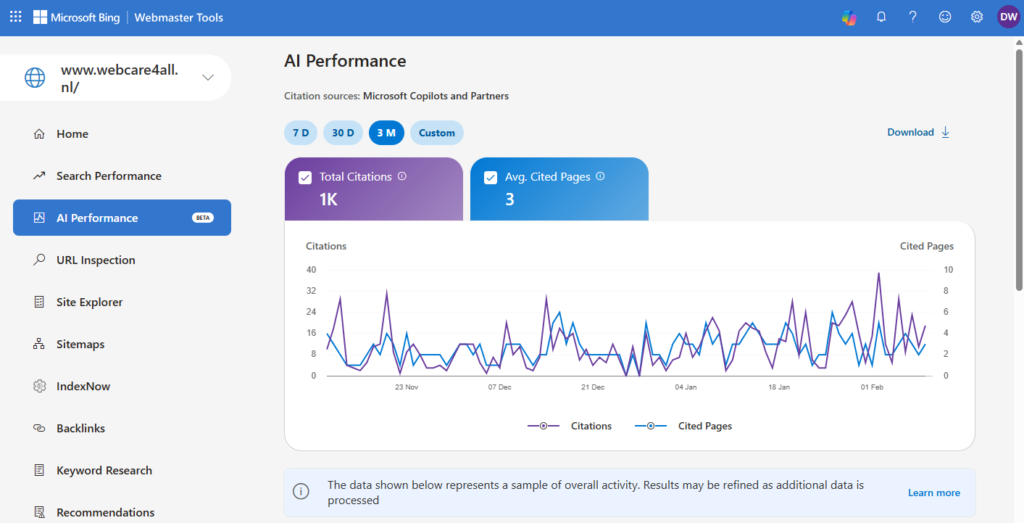Screen dimensions: 1024x523
Task: Click the AI Performance chart icon
Action: coord(39,217)
